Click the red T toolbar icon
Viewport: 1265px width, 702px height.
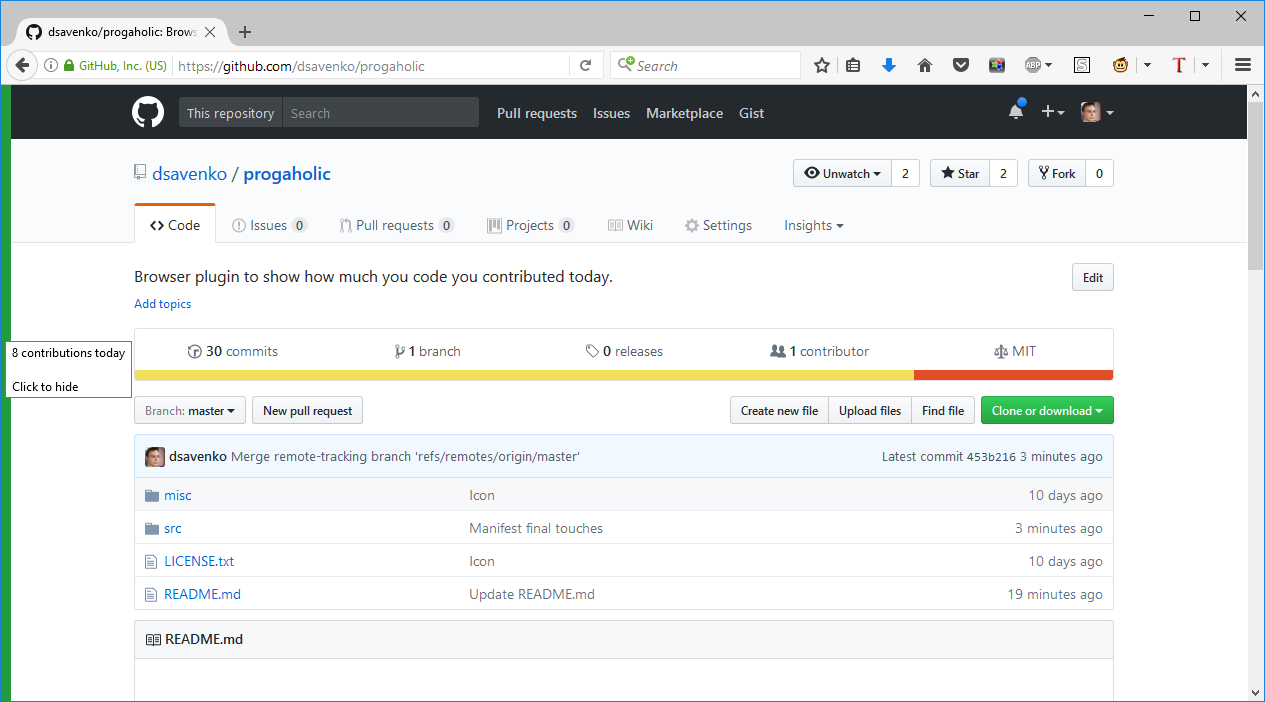[1179, 66]
